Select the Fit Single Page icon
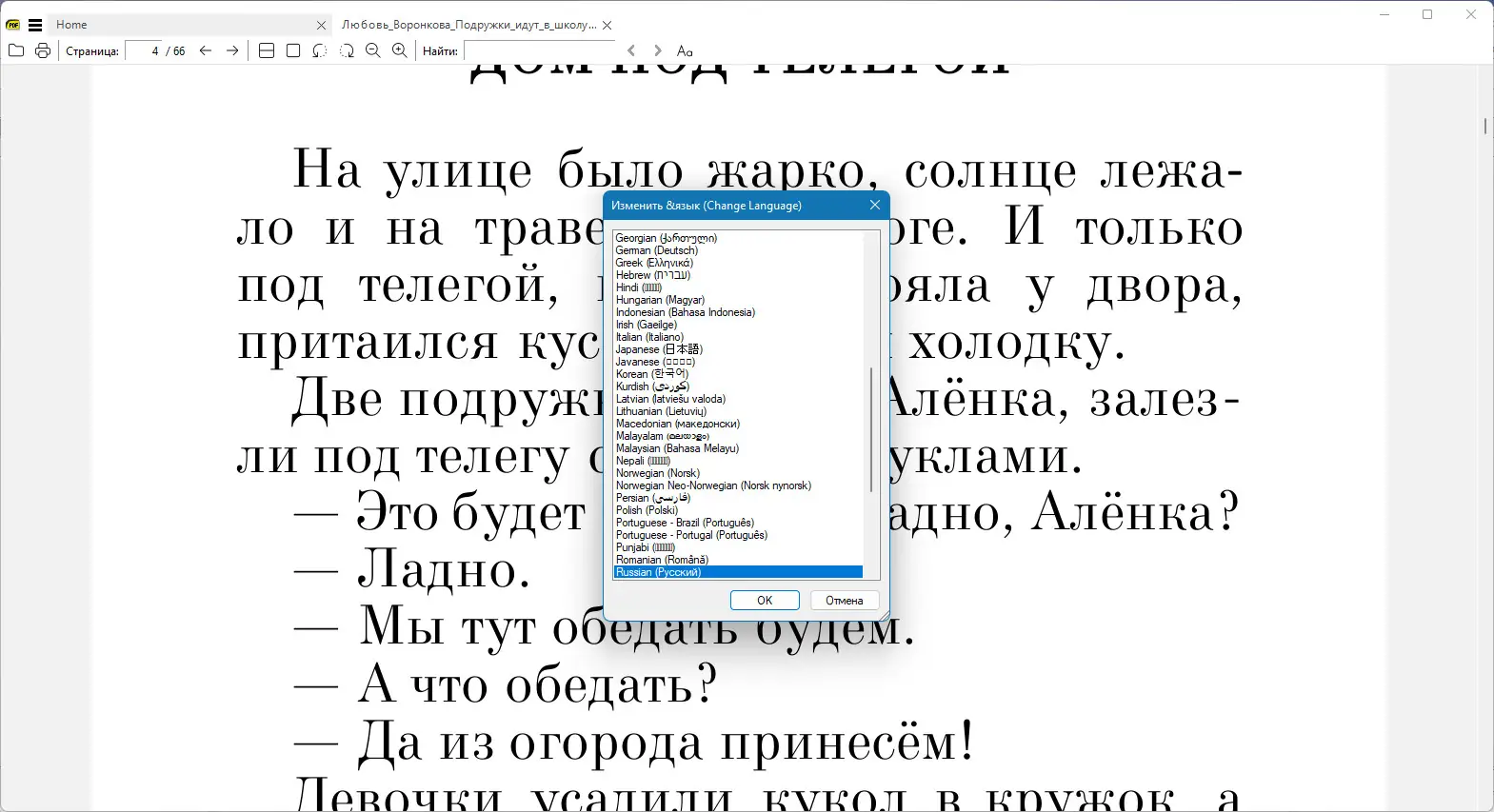This screenshot has height=812, width=1494. (293, 50)
